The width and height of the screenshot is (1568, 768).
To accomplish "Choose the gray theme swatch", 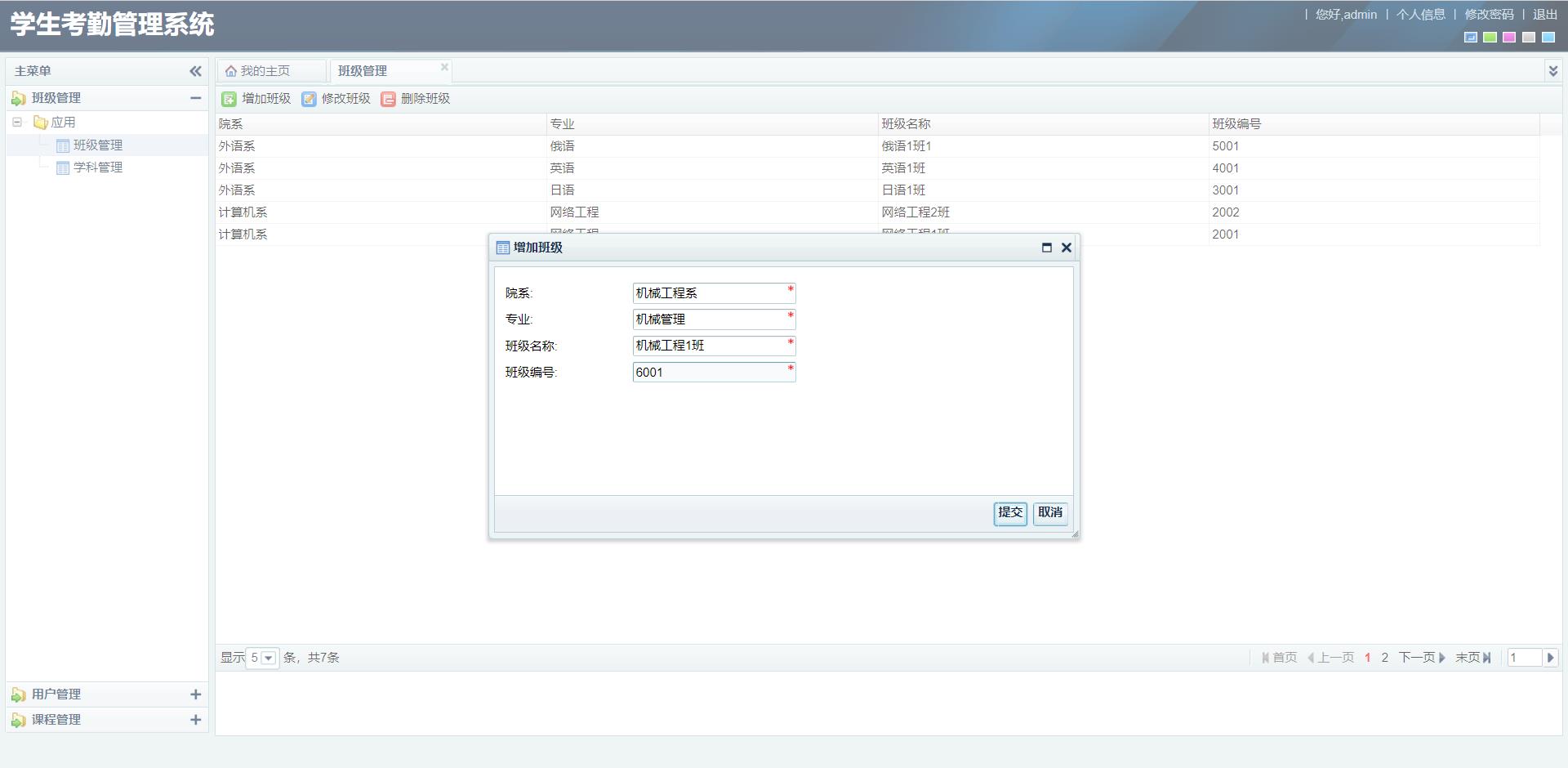I will pos(1529,38).
